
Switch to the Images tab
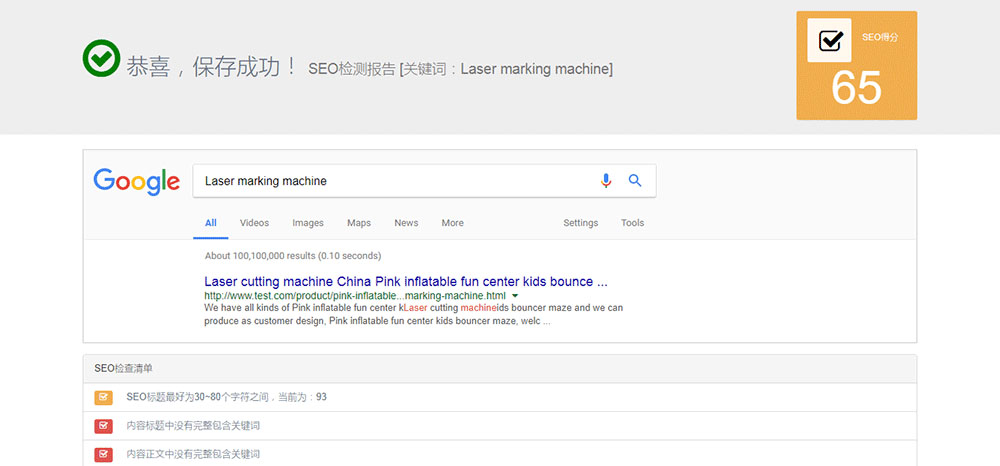pos(308,223)
